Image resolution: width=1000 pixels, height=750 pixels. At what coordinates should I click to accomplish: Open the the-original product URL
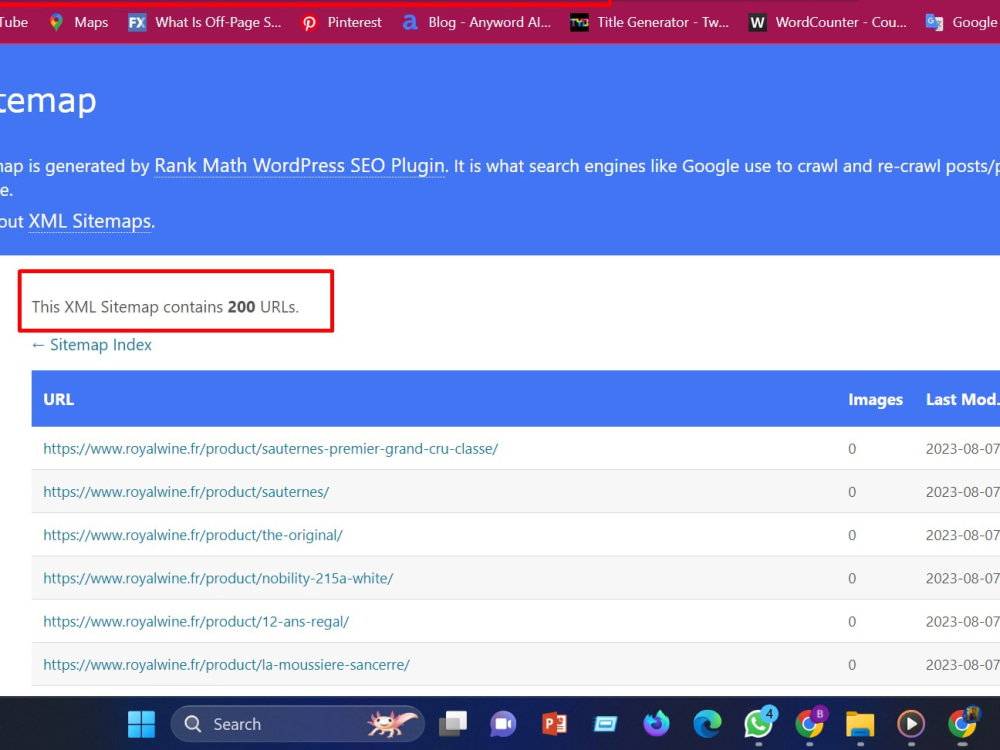pyautogui.click(x=193, y=535)
